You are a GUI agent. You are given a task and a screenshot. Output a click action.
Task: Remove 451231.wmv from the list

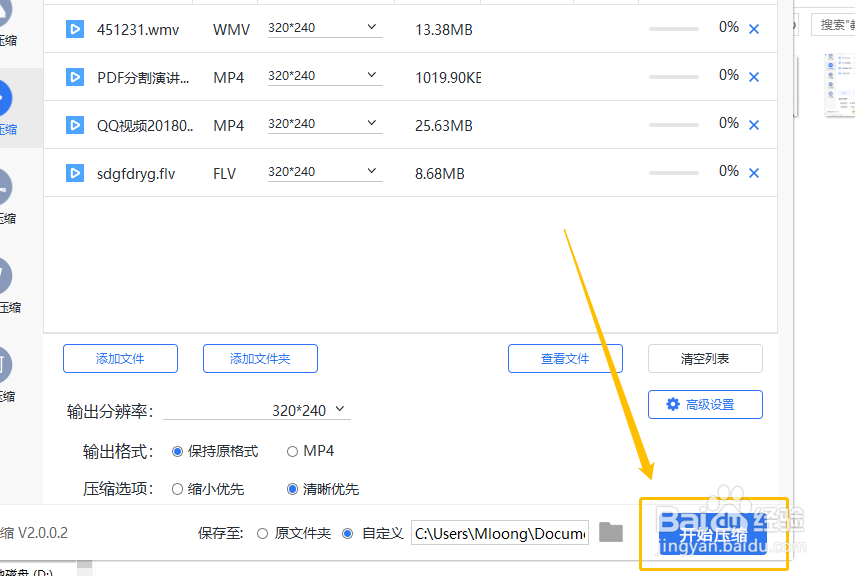[754, 29]
